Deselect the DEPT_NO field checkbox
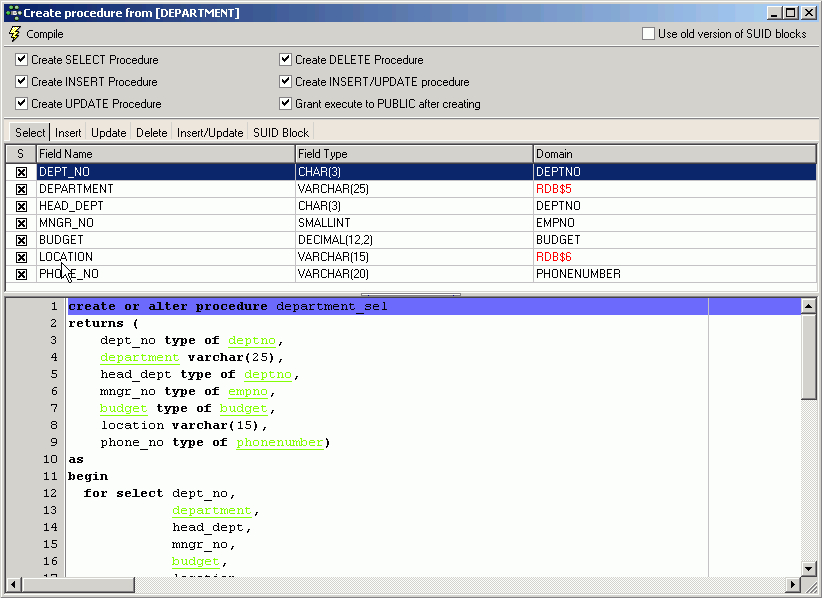 (x=21, y=172)
